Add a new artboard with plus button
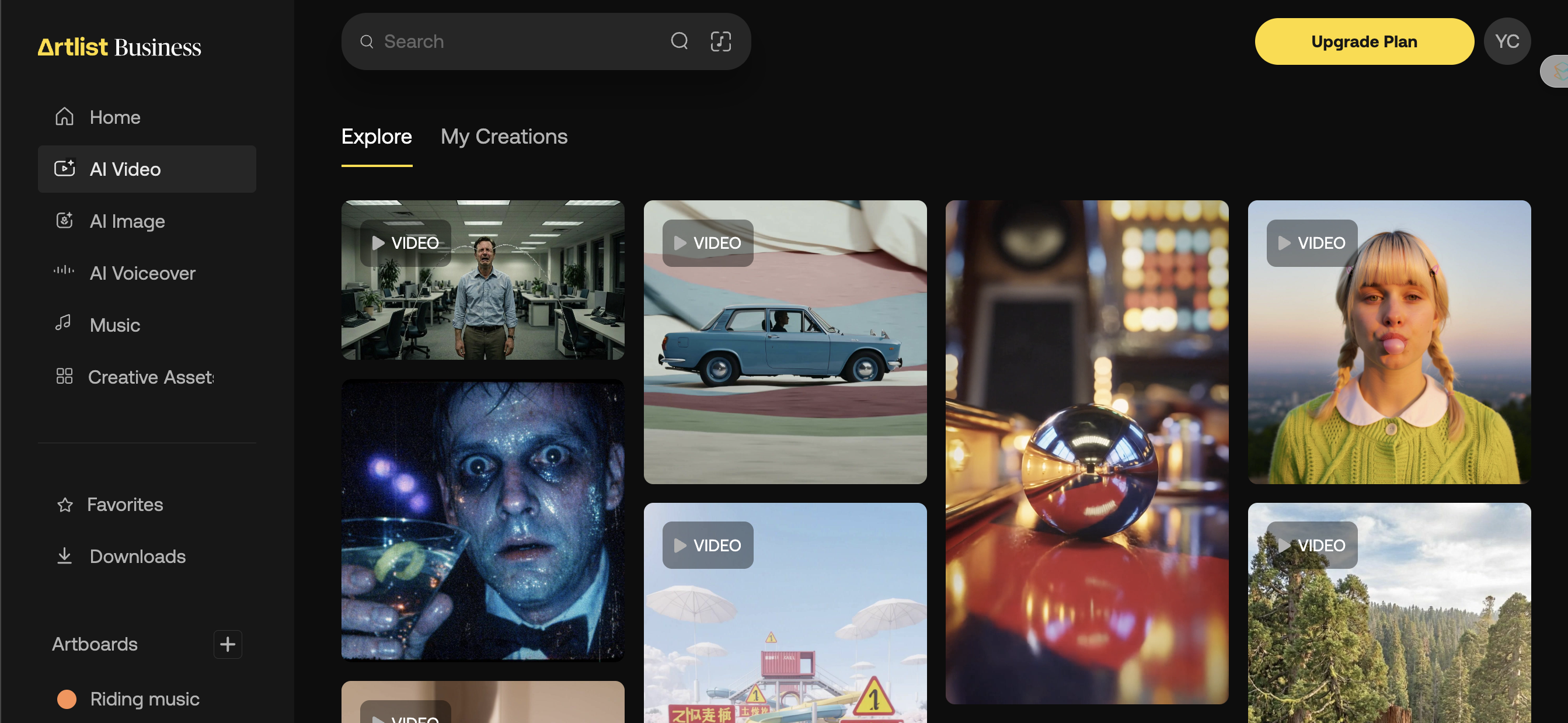Viewport: 1568px width, 723px height. [228, 644]
